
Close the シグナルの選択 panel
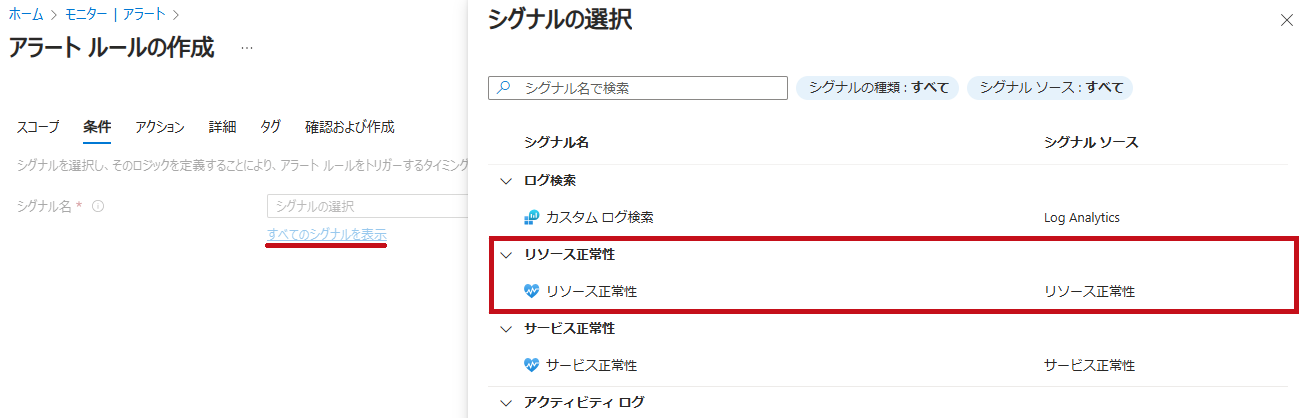[x=1287, y=20]
